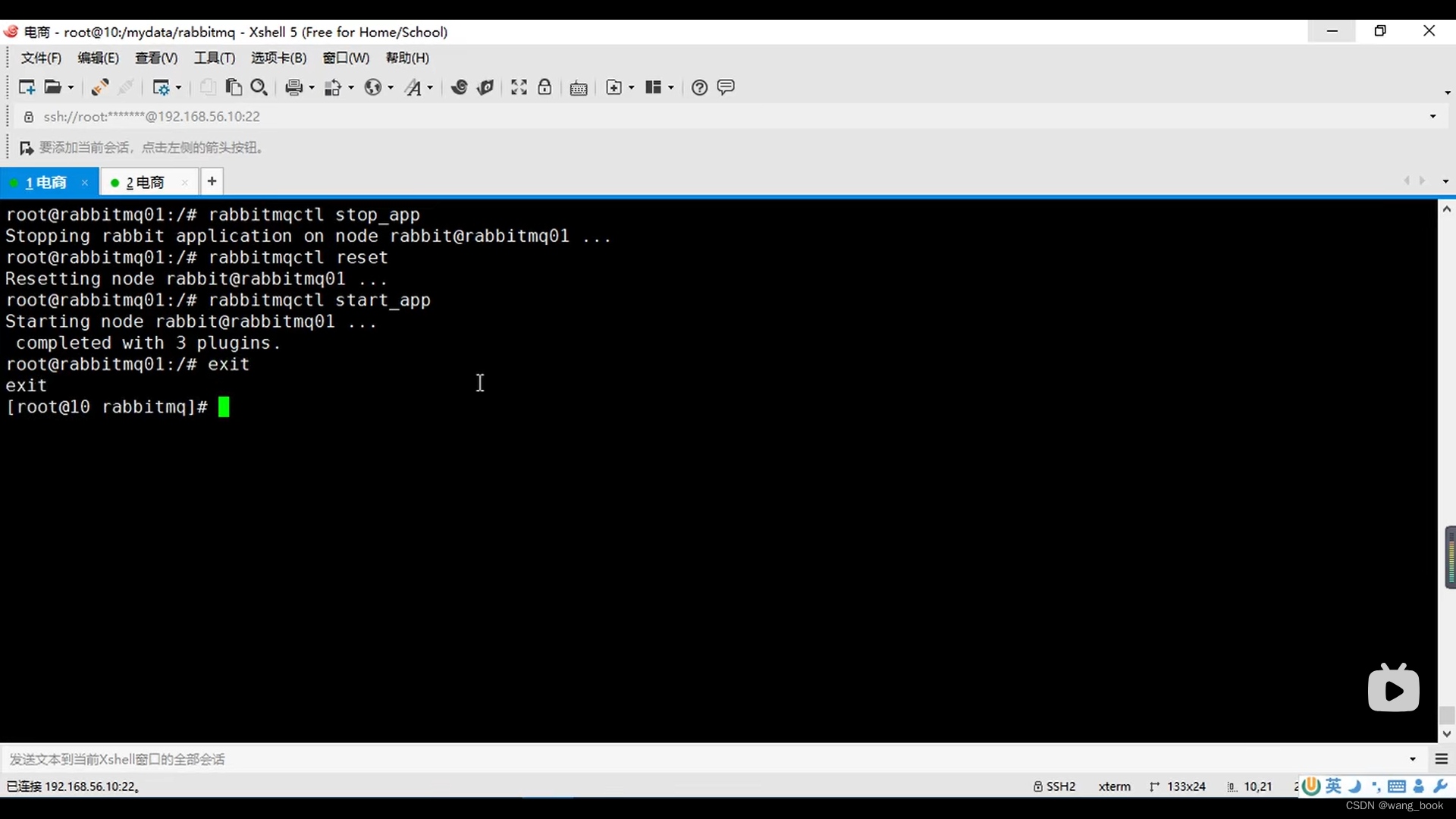This screenshot has width=1456, height=819.
Task: Click the layout arrangement icon
Action: click(653, 87)
